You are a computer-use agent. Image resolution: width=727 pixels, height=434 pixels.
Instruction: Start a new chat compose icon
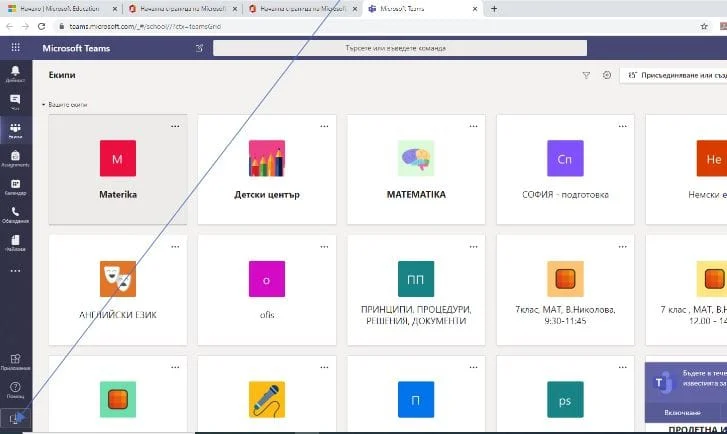pyautogui.click(x=199, y=48)
